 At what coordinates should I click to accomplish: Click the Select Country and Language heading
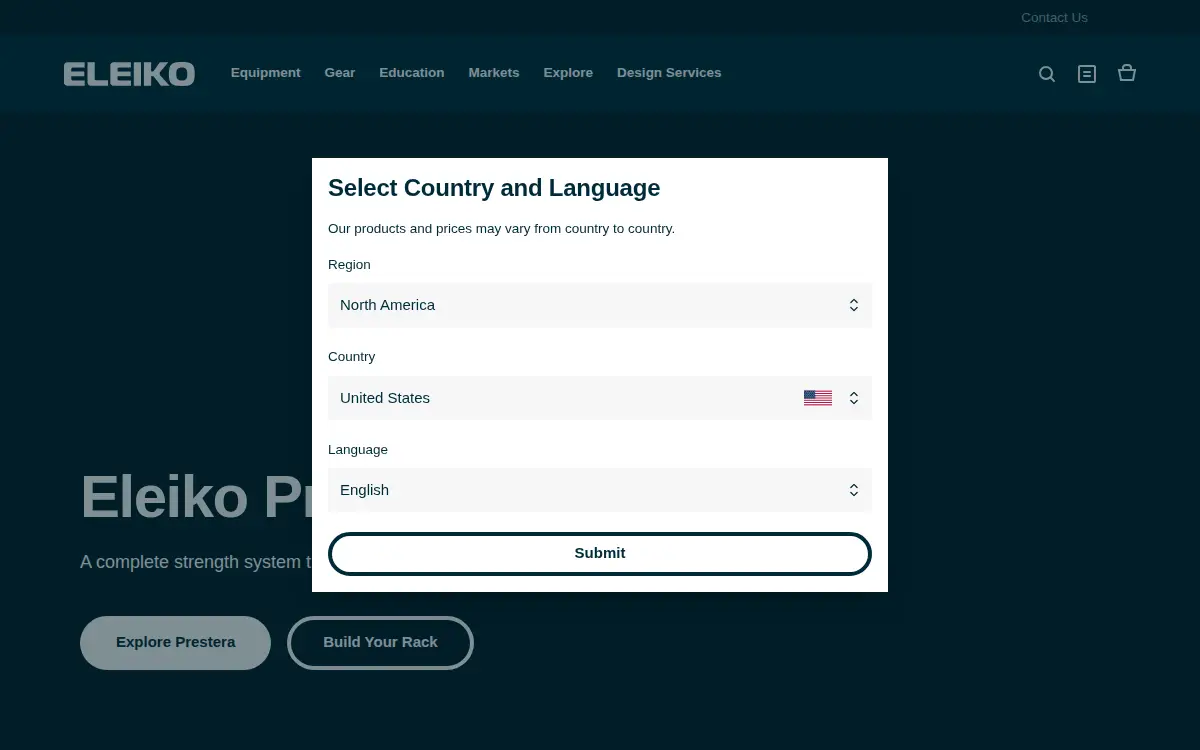click(x=494, y=188)
